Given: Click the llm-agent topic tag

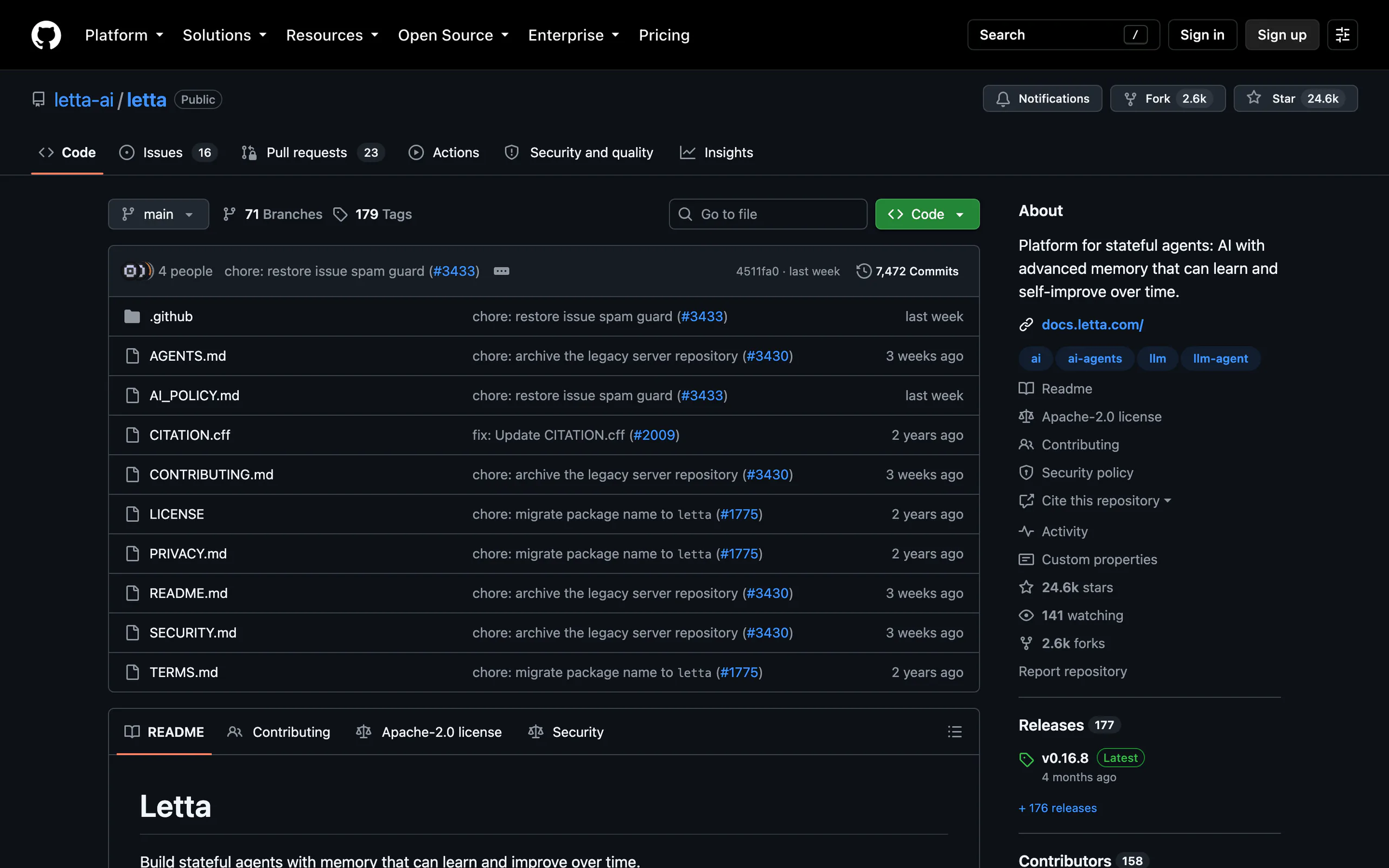Looking at the screenshot, I should click(x=1220, y=359).
